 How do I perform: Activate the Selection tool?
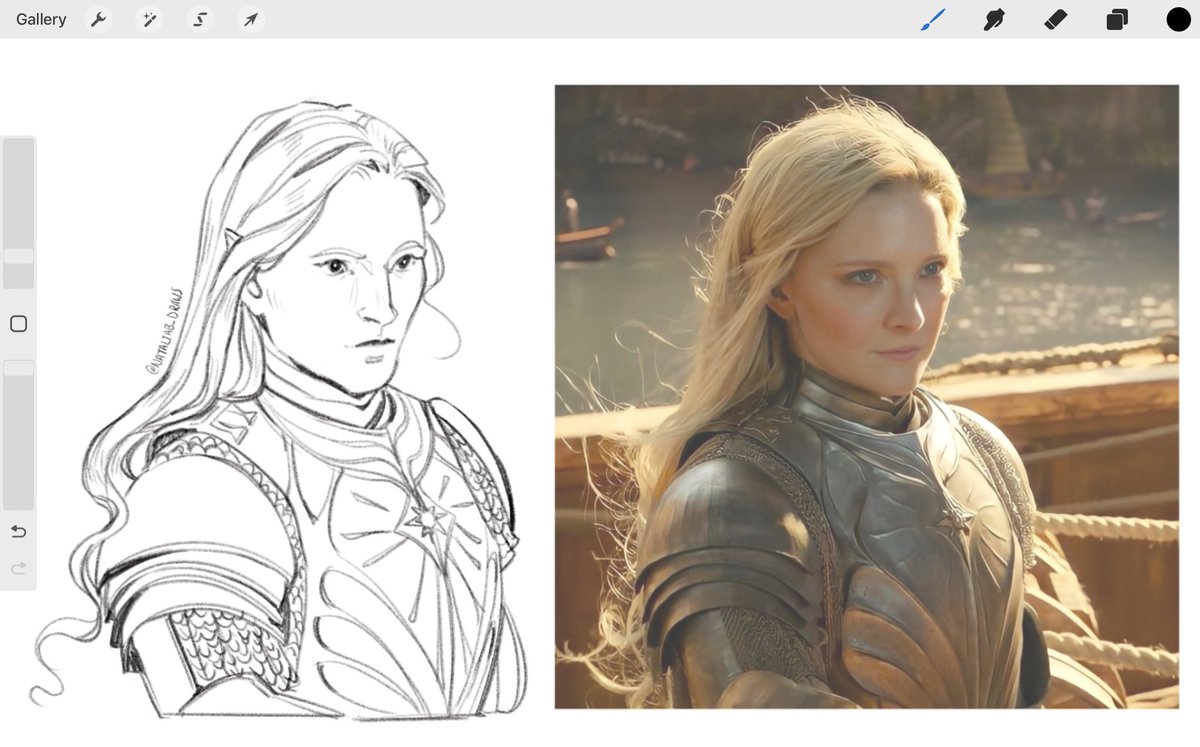coord(200,19)
